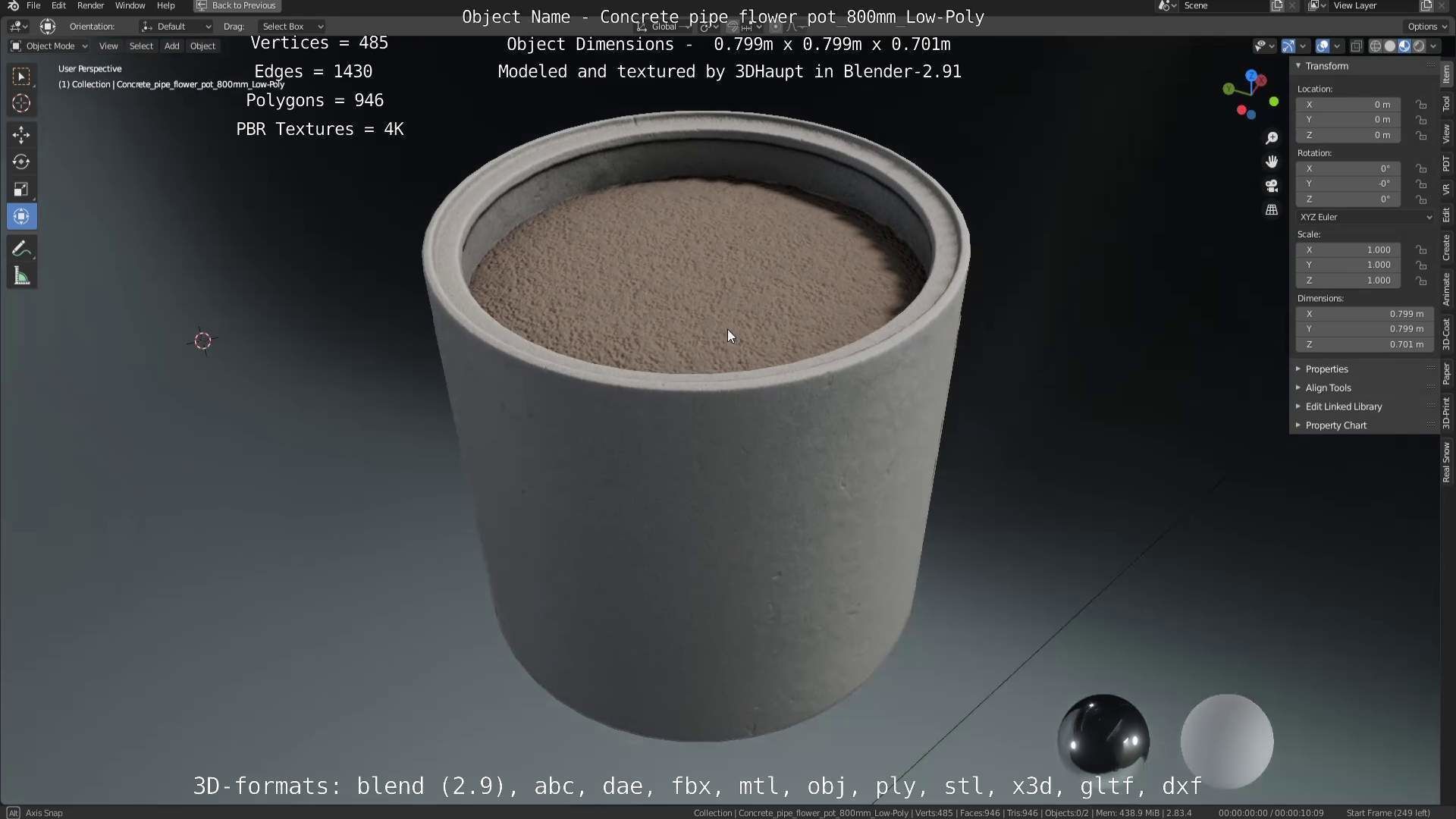Click the zoom magnifier viewport icon
1456x819 pixels.
[1272, 138]
